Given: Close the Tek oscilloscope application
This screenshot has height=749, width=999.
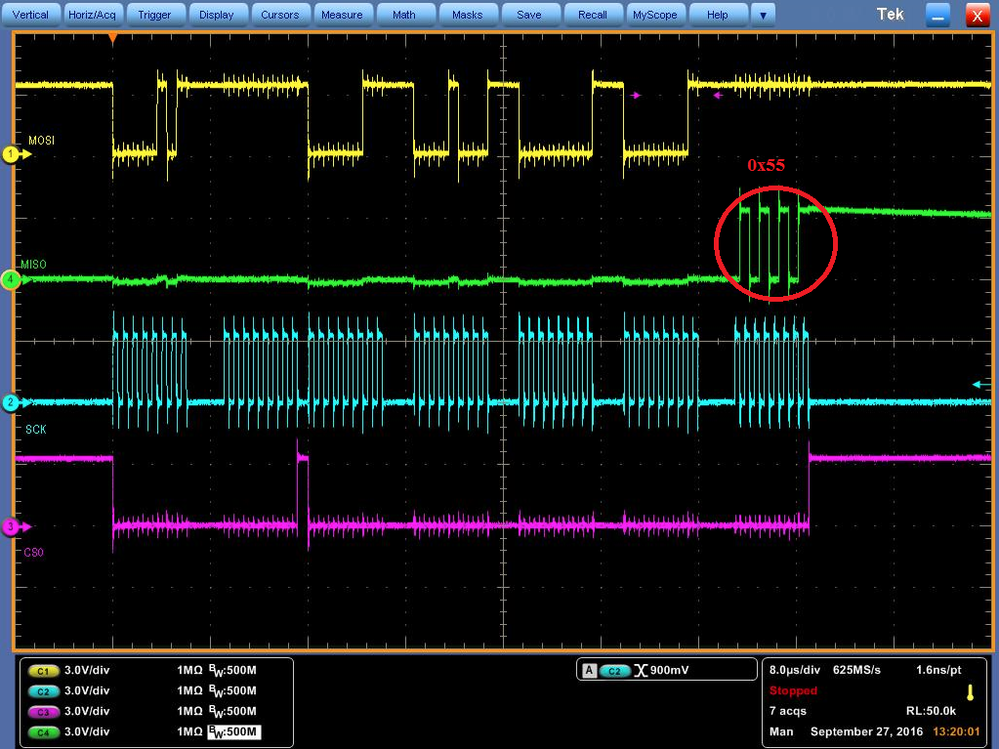Looking at the screenshot, I should (x=977, y=15).
